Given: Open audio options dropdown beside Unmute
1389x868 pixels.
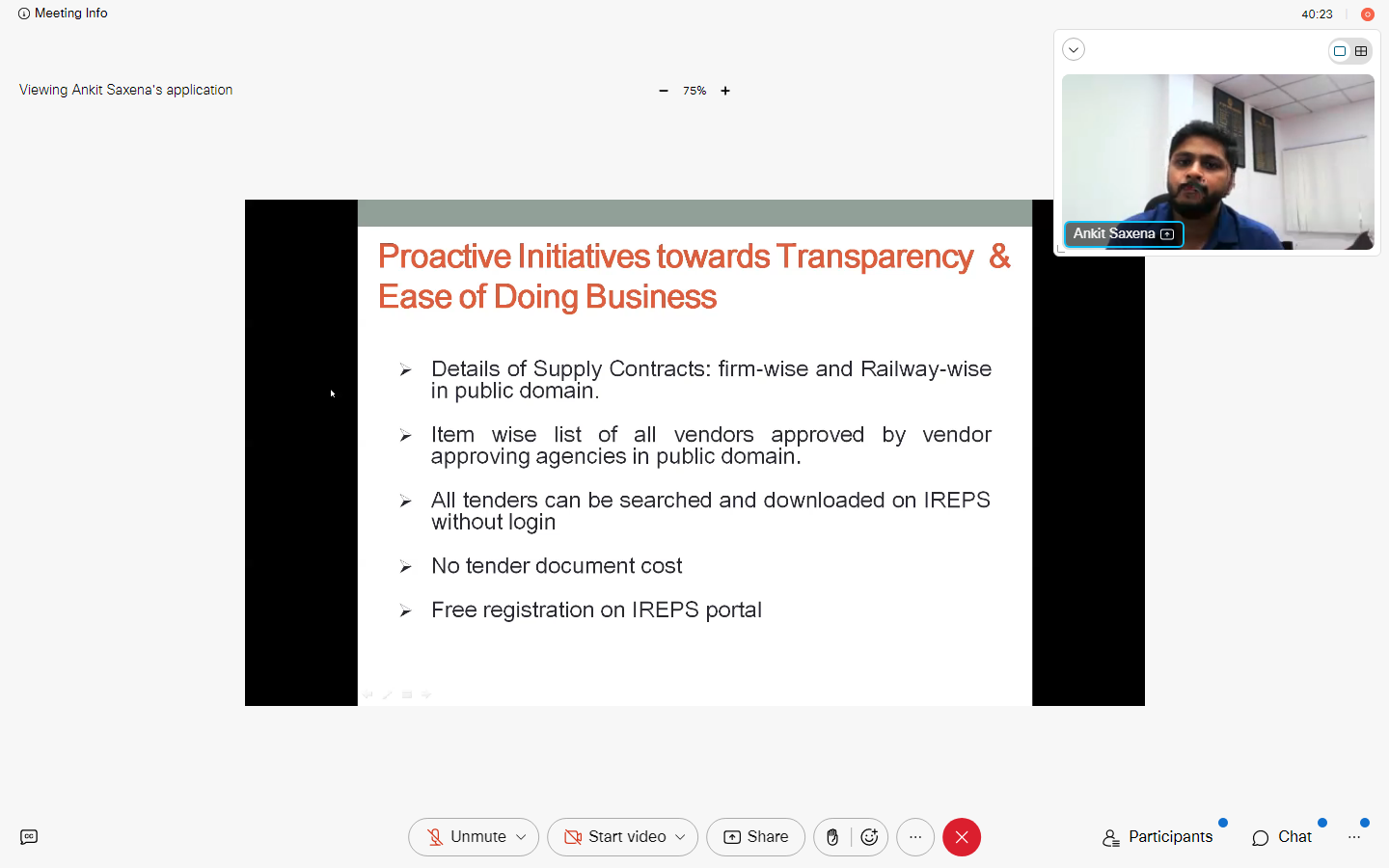Looking at the screenshot, I should click(x=522, y=837).
